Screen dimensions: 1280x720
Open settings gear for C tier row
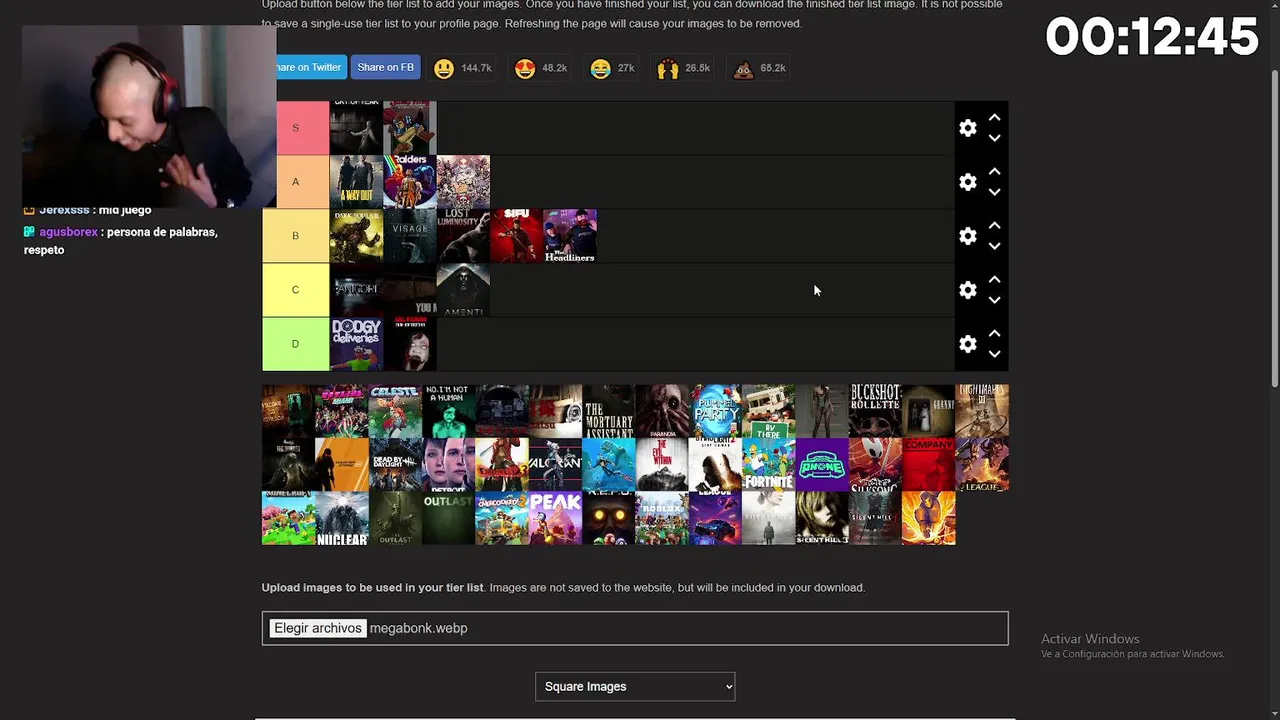click(967, 290)
